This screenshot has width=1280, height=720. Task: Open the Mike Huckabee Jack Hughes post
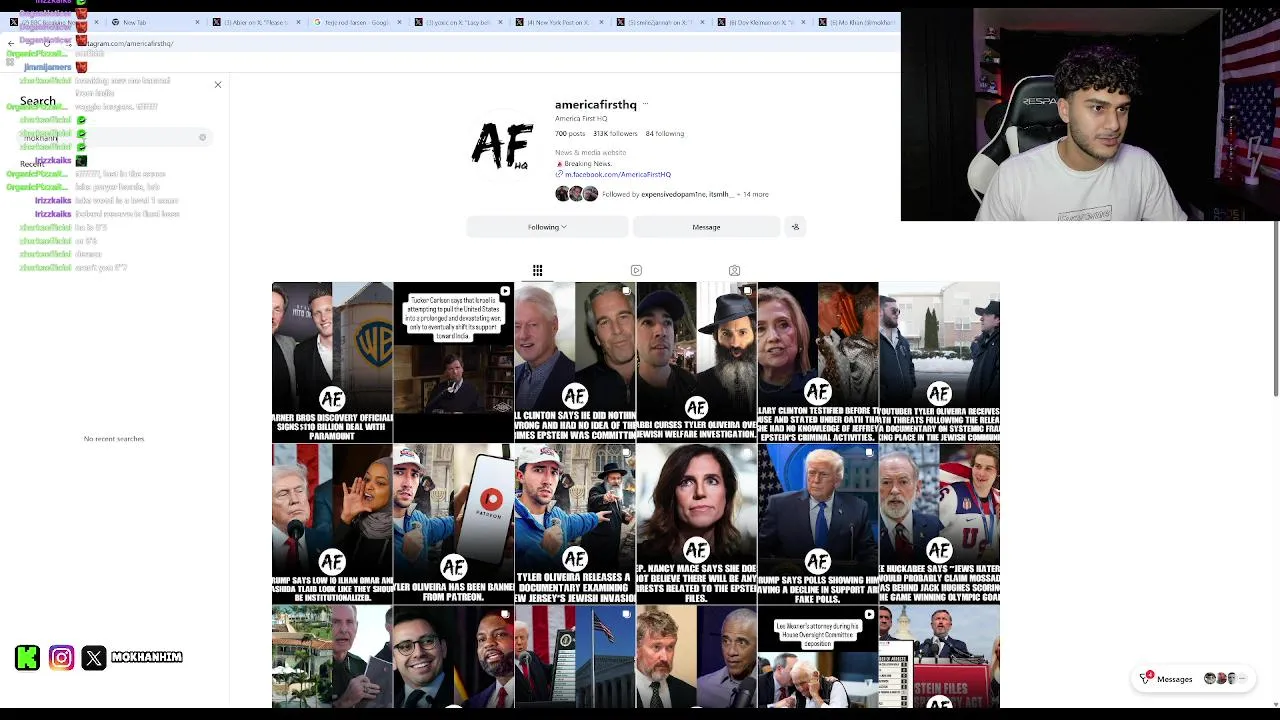coord(939,524)
